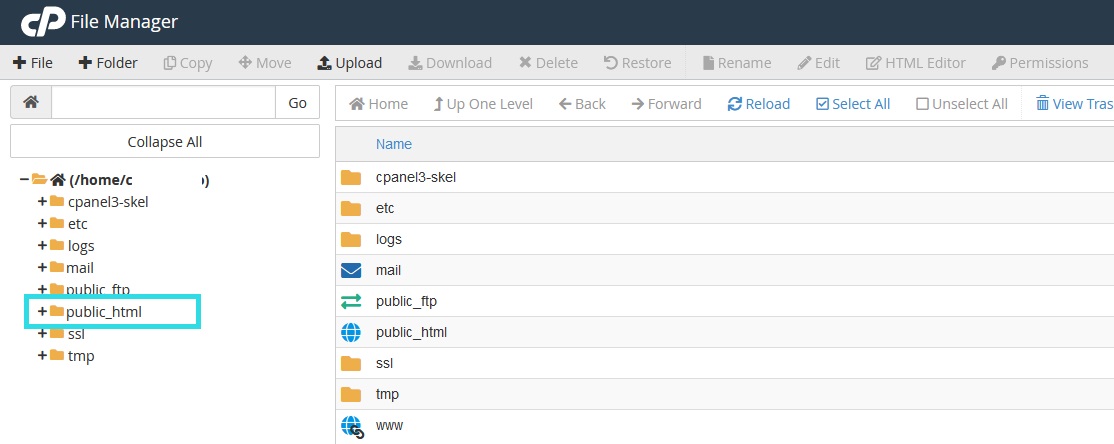Expand the cpanel3-skel tree folder
The width and height of the screenshot is (1114, 444).
(x=42, y=202)
